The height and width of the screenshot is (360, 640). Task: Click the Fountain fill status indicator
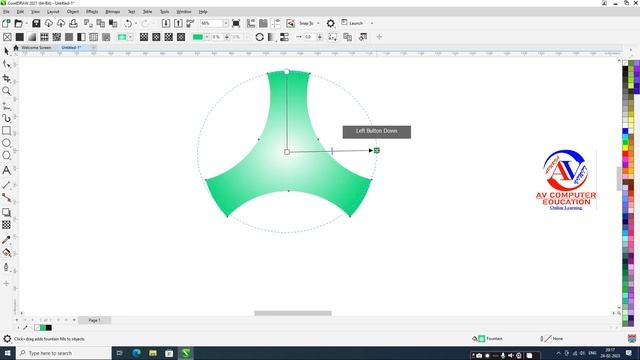coord(488,339)
